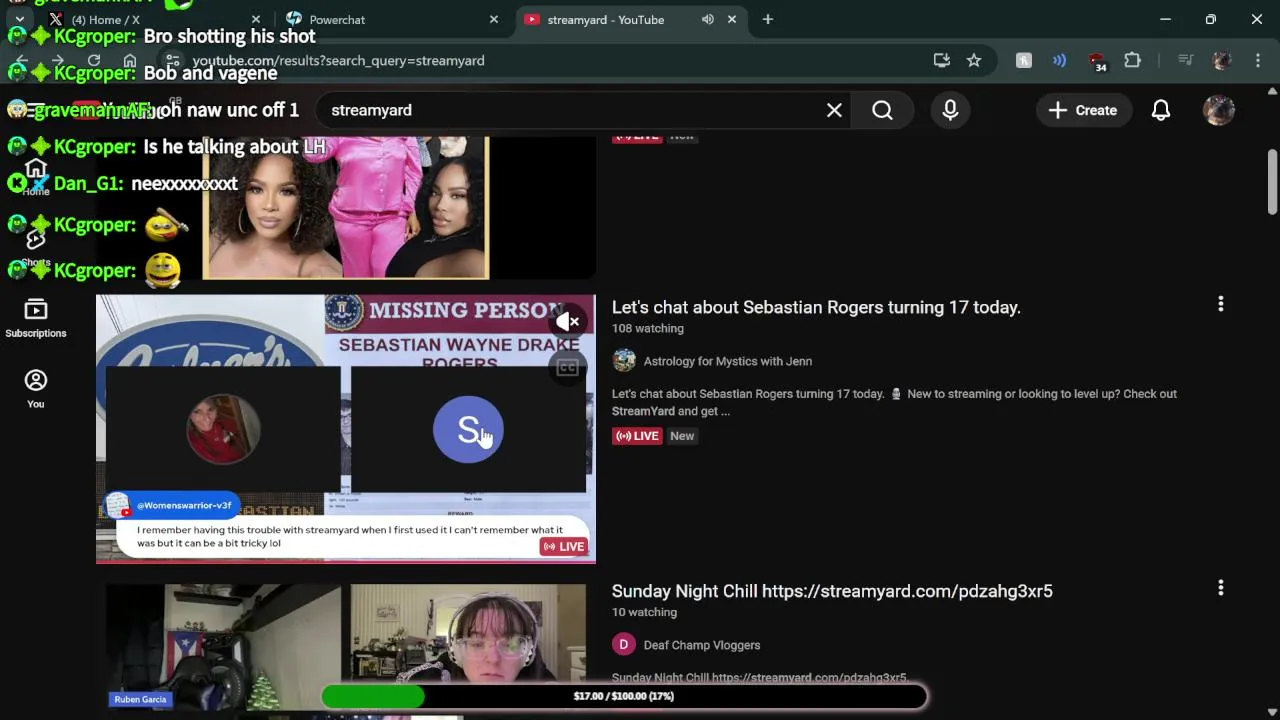This screenshot has width=1280, height=720.
Task: Click the '108 watching' text
Action: (648, 328)
